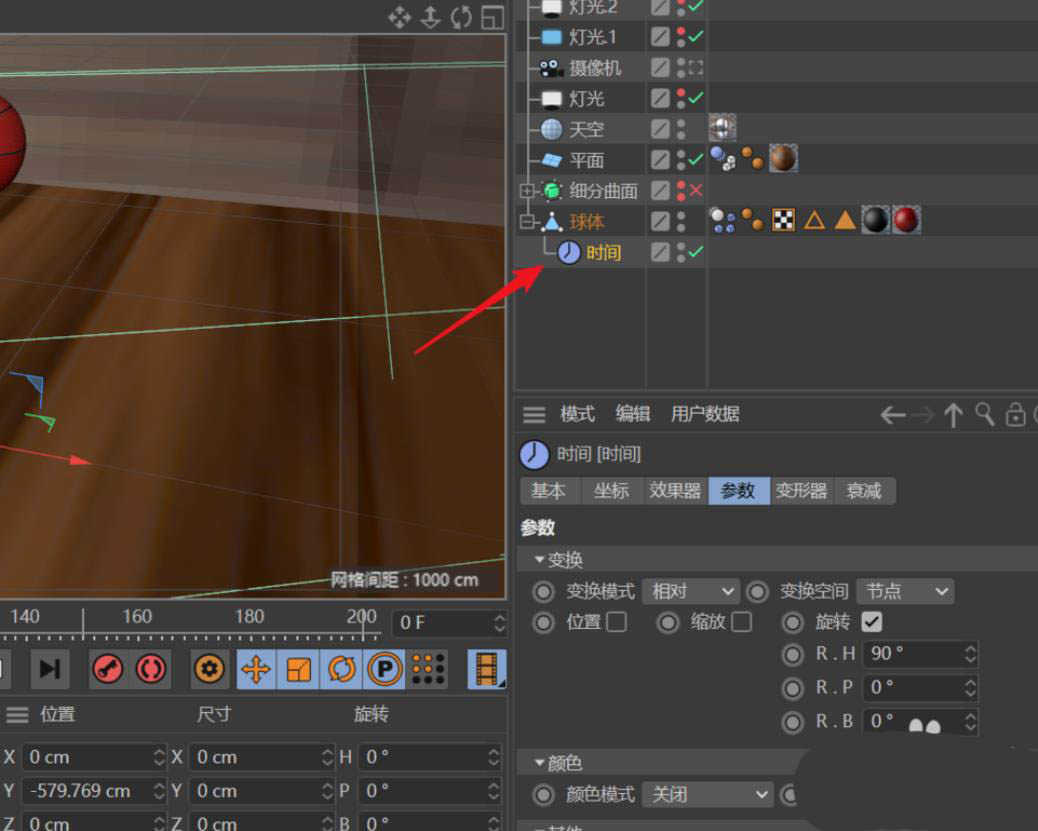Enable the 位置 (position) checkbox
The image size is (1038, 831).
[x=617, y=622]
